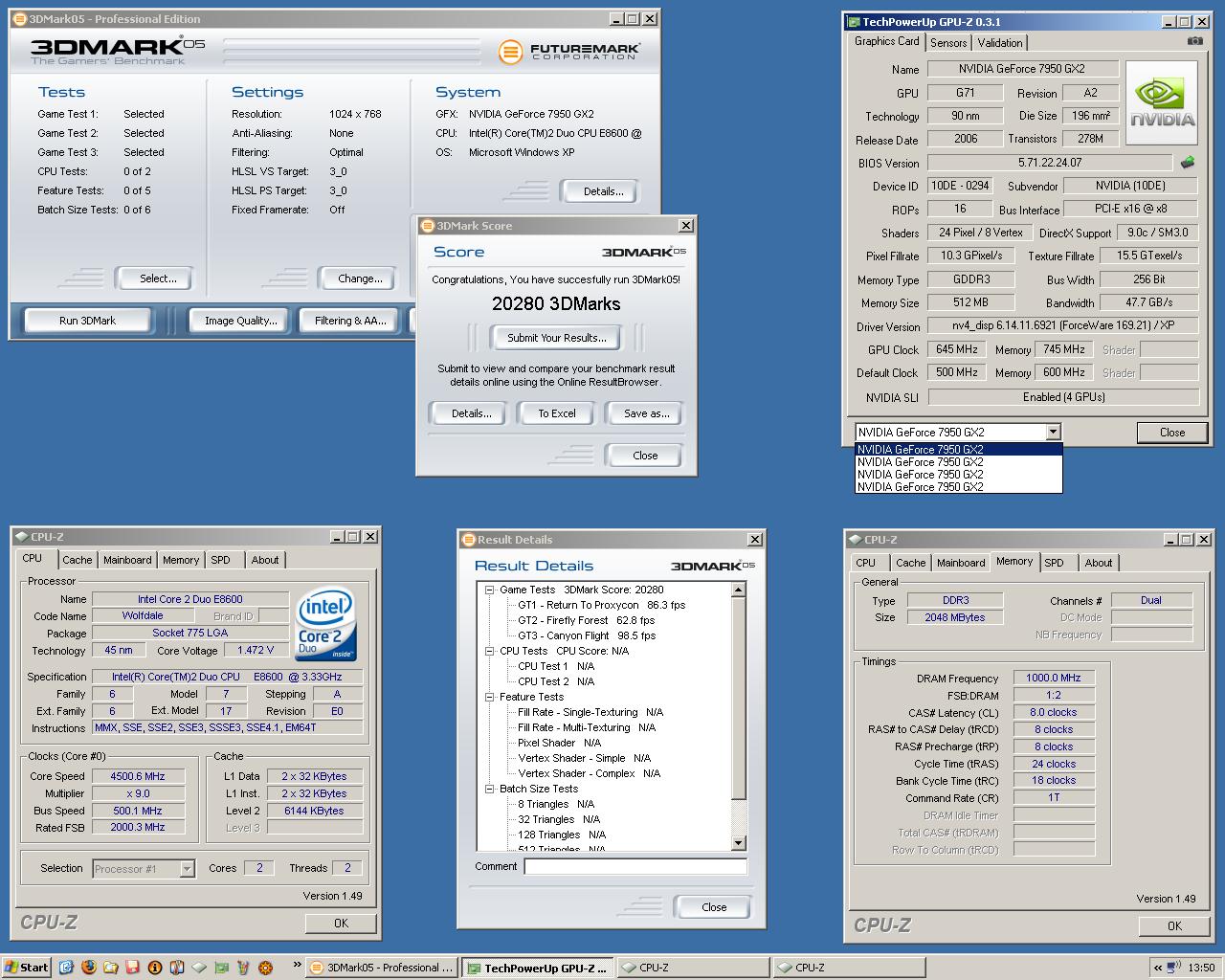This screenshot has height=980, width=1225.
Task: Click GT1 - Return To Proxycon row
Action: tap(601, 605)
